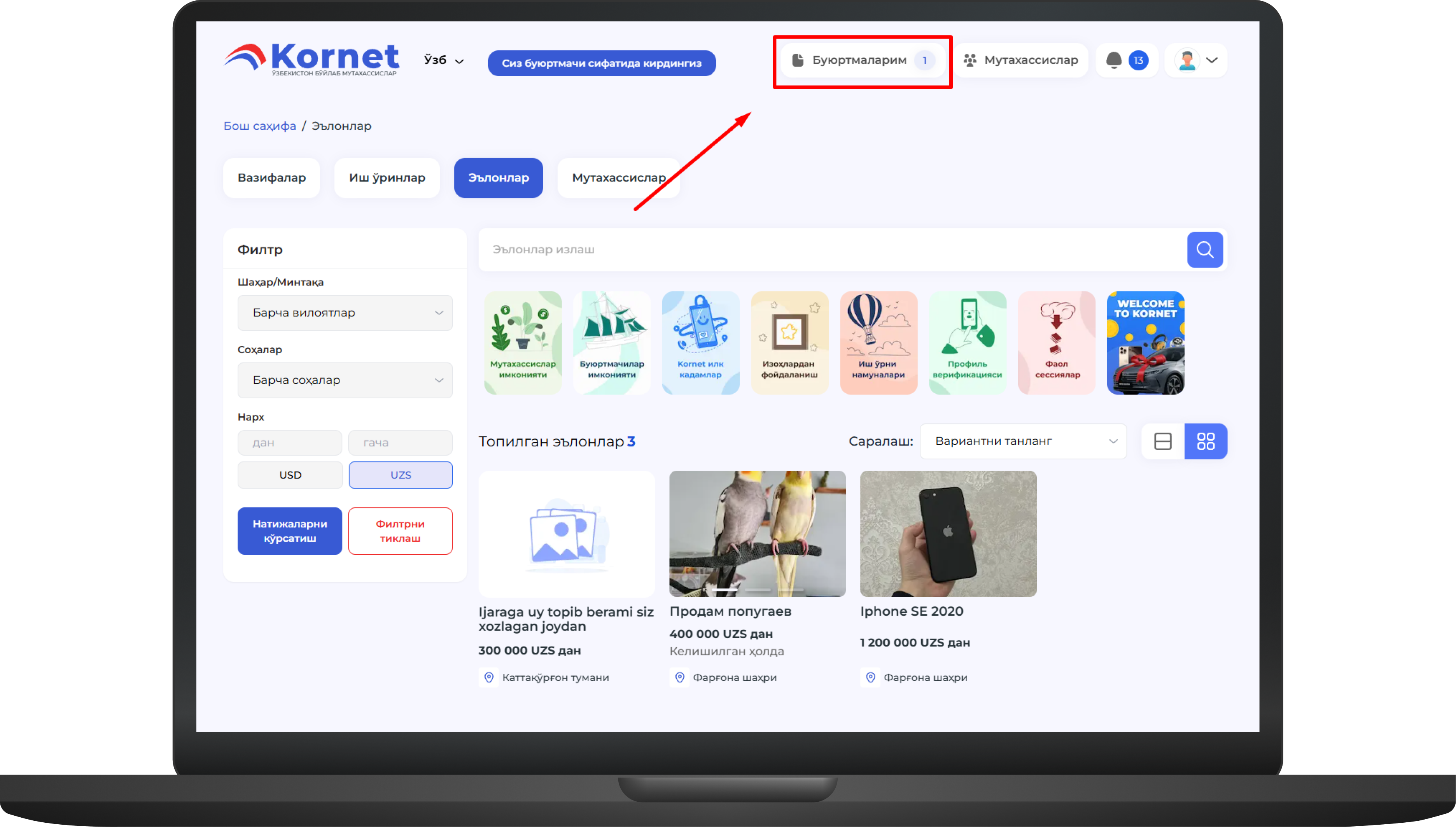Expand the Барча соҳалар dropdown
This screenshot has height=827, width=1456.
pos(345,380)
